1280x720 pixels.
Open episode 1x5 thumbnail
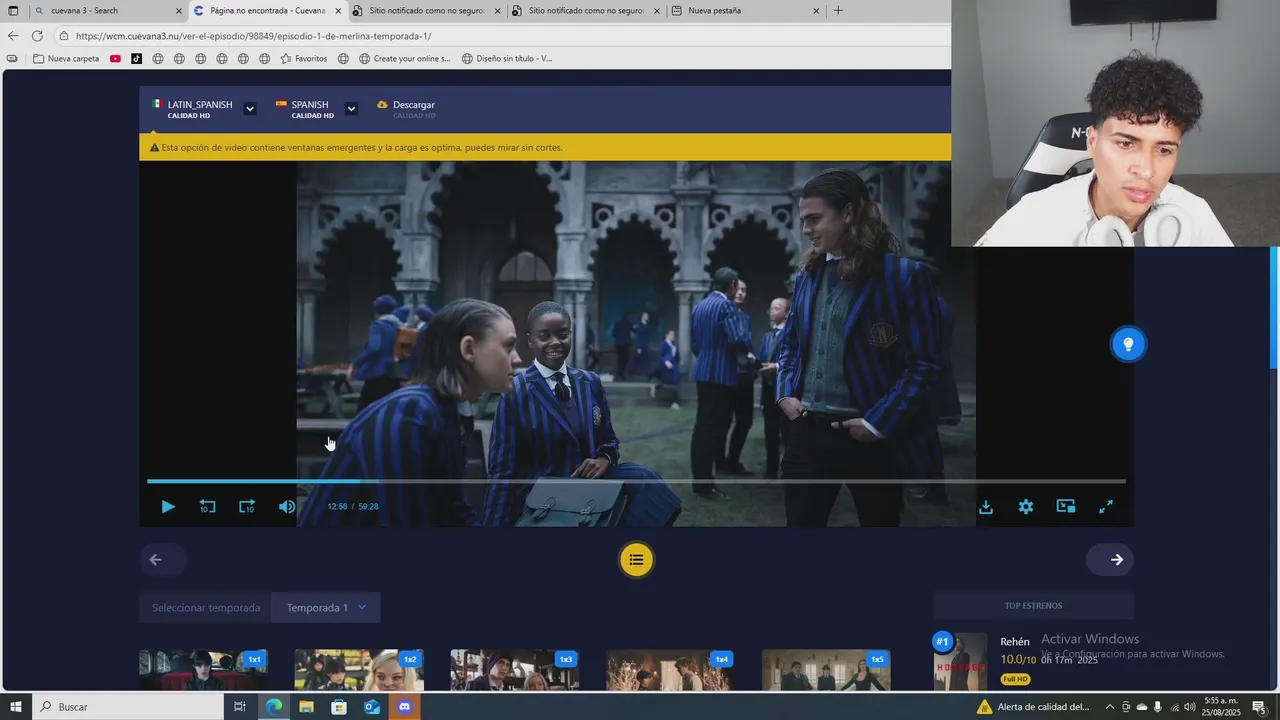826,670
